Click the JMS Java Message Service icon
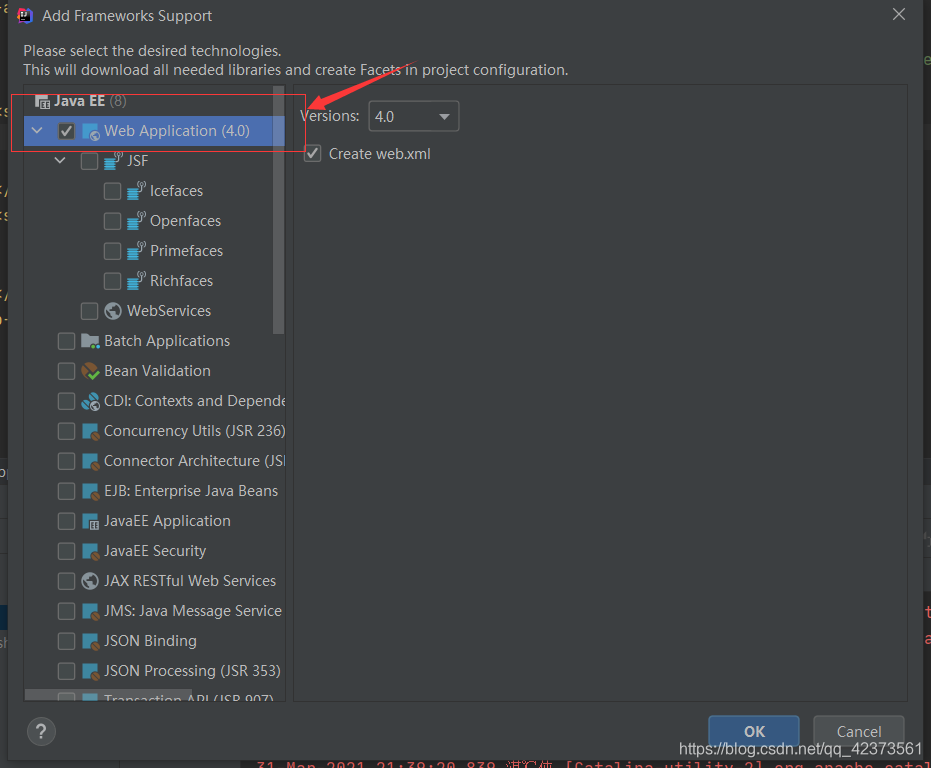 point(90,612)
